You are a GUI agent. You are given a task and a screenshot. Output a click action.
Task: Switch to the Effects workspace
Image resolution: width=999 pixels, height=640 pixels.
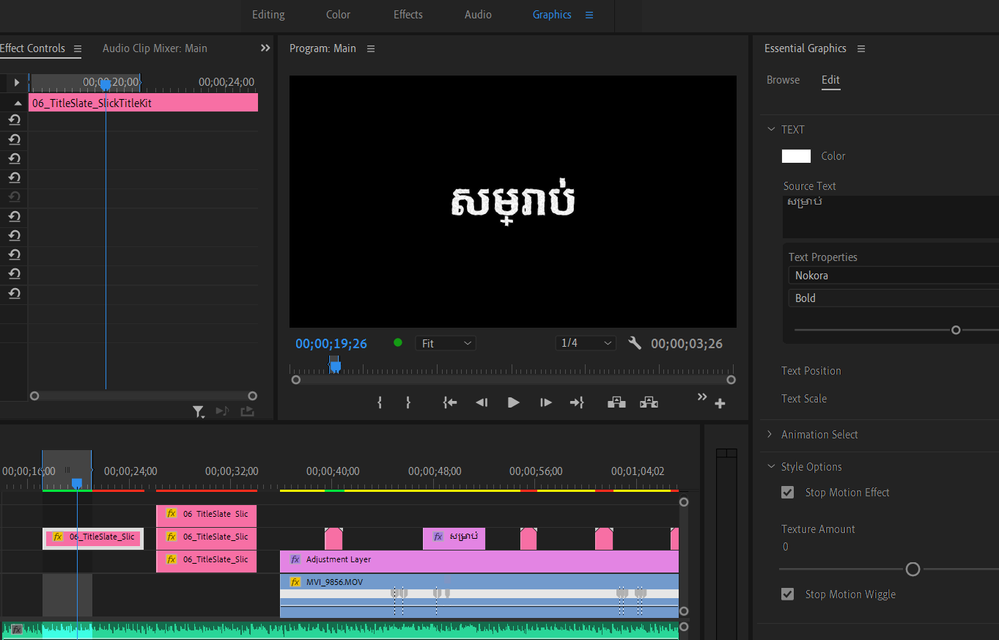[408, 15]
